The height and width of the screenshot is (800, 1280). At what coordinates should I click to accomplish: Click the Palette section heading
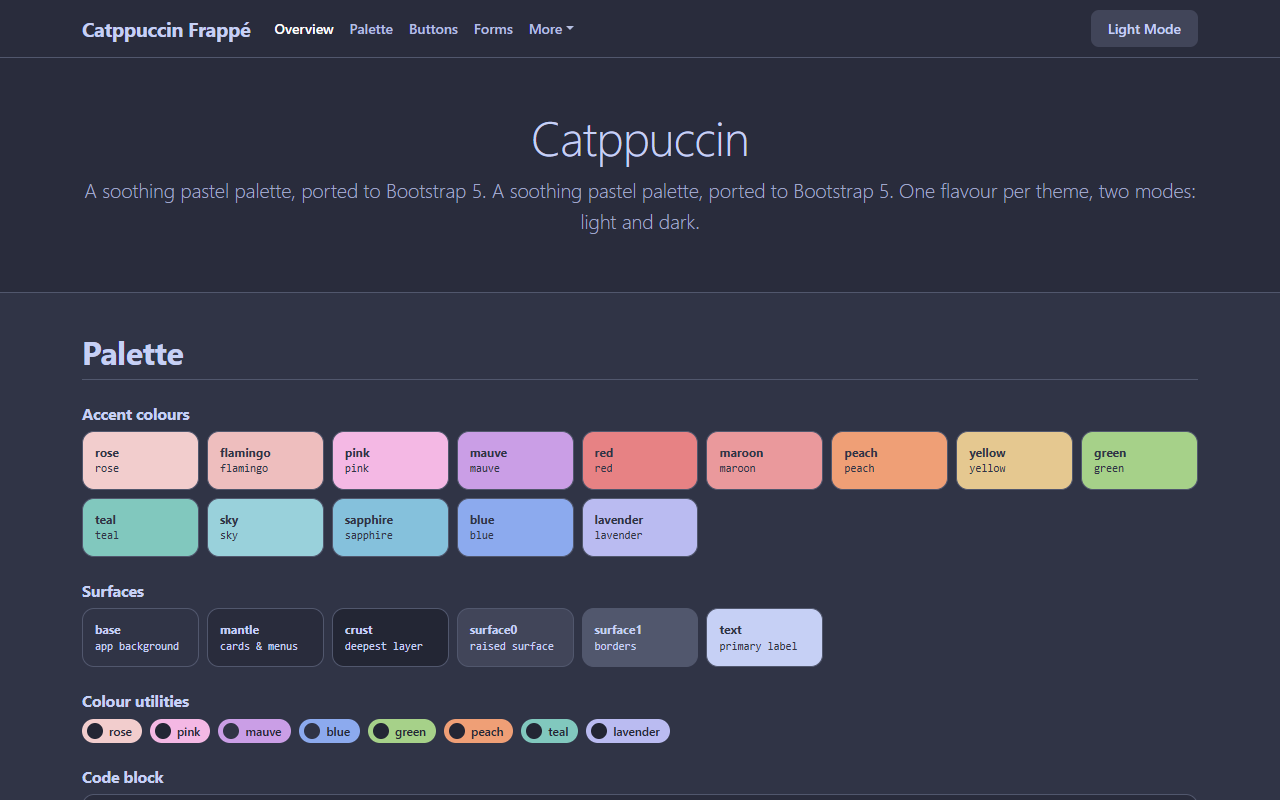(133, 354)
